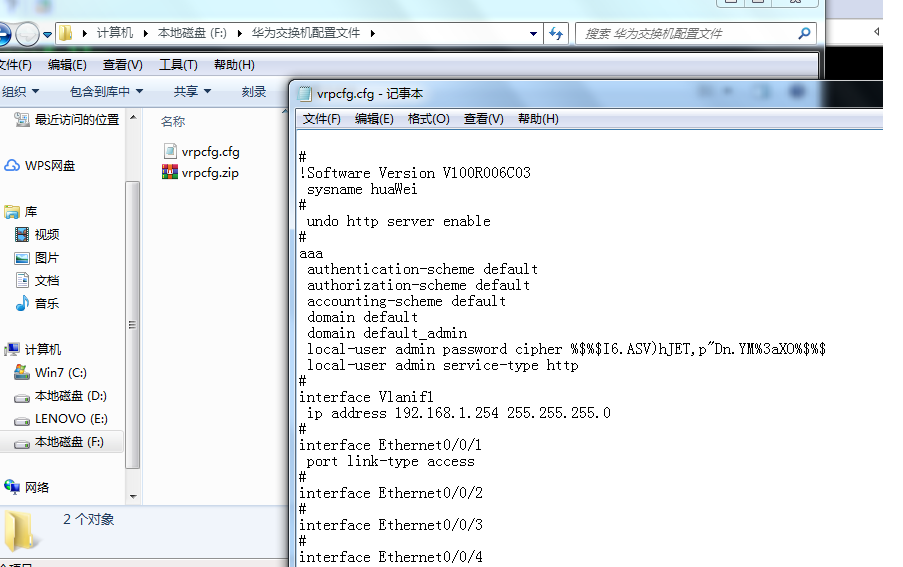Open Notepad 文件(F) menu

click(x=321, y=119)
